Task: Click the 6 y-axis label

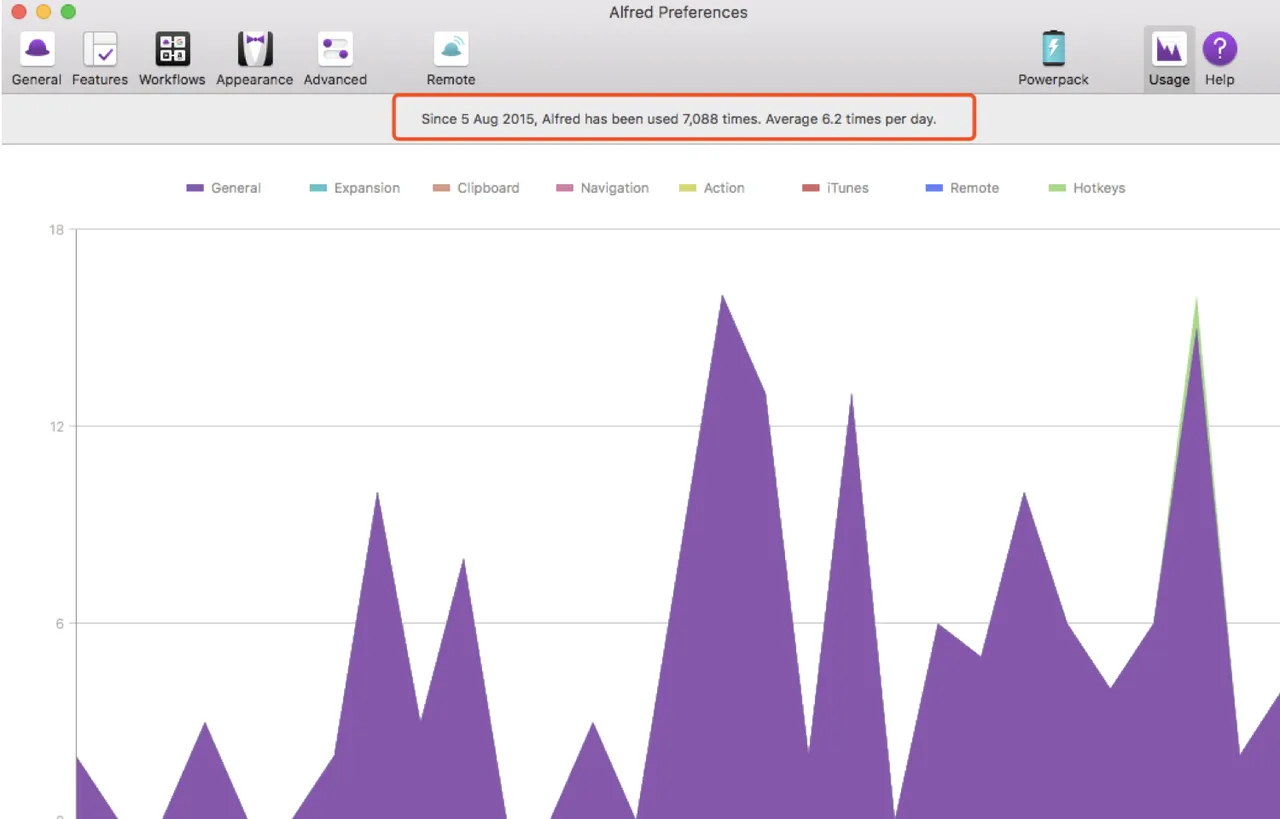Action: click(59, 623)
